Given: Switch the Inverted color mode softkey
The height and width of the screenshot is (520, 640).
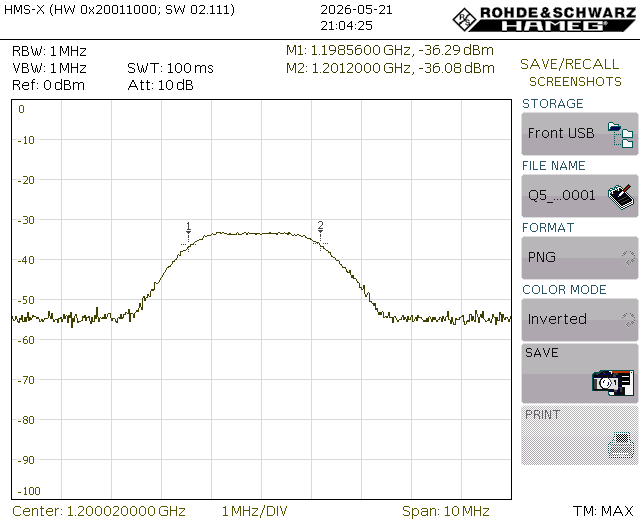Looking at the screenshot, I should (580, 320).
